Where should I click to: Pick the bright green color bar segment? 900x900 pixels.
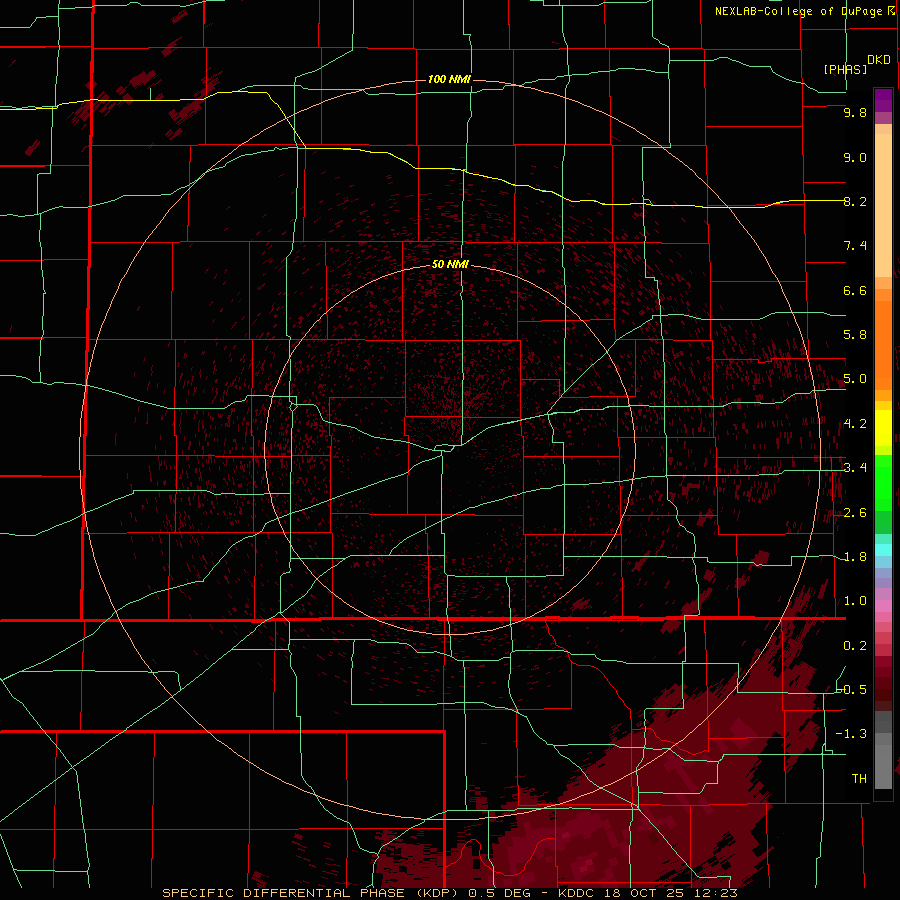point(883,482)
